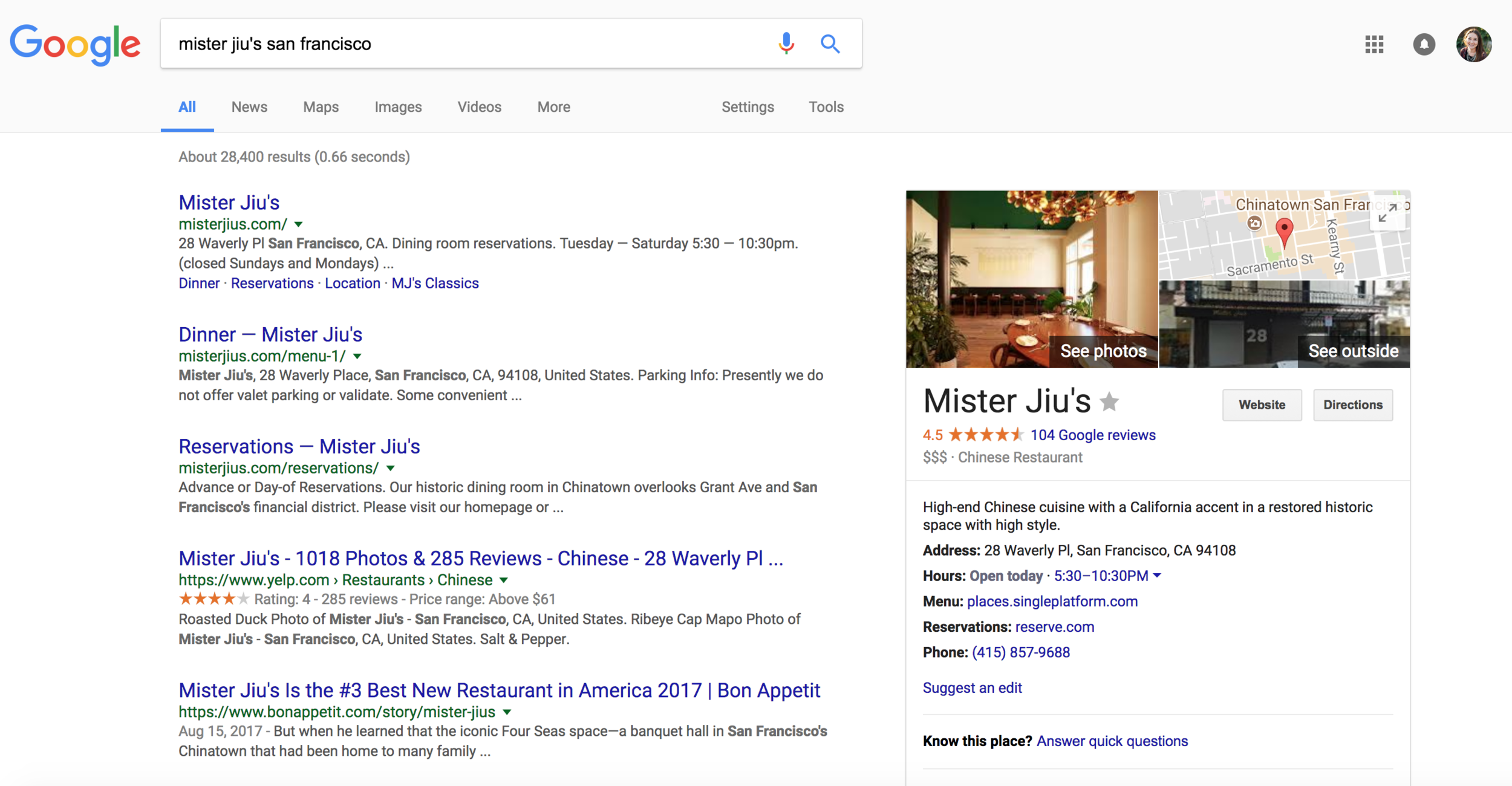
Task: Open the reserve.com reservations link
Action: (1055, 627)
